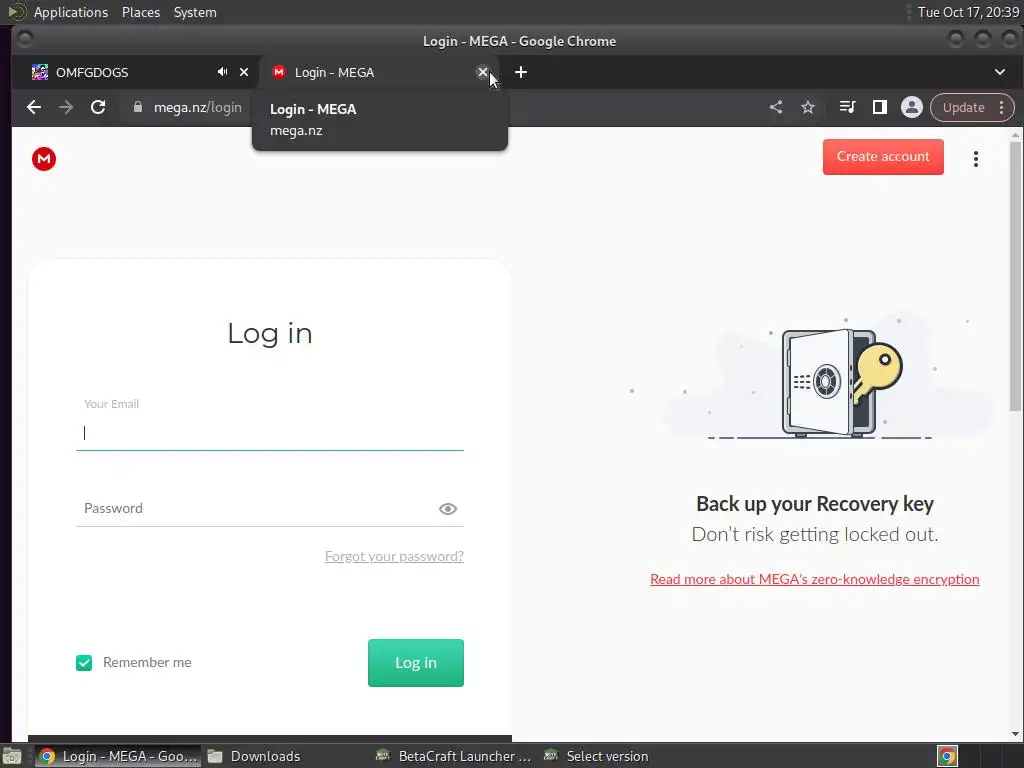
Task: Read more about MEGA's zero-knowledge encryption
Action: (x=814, y=579)
